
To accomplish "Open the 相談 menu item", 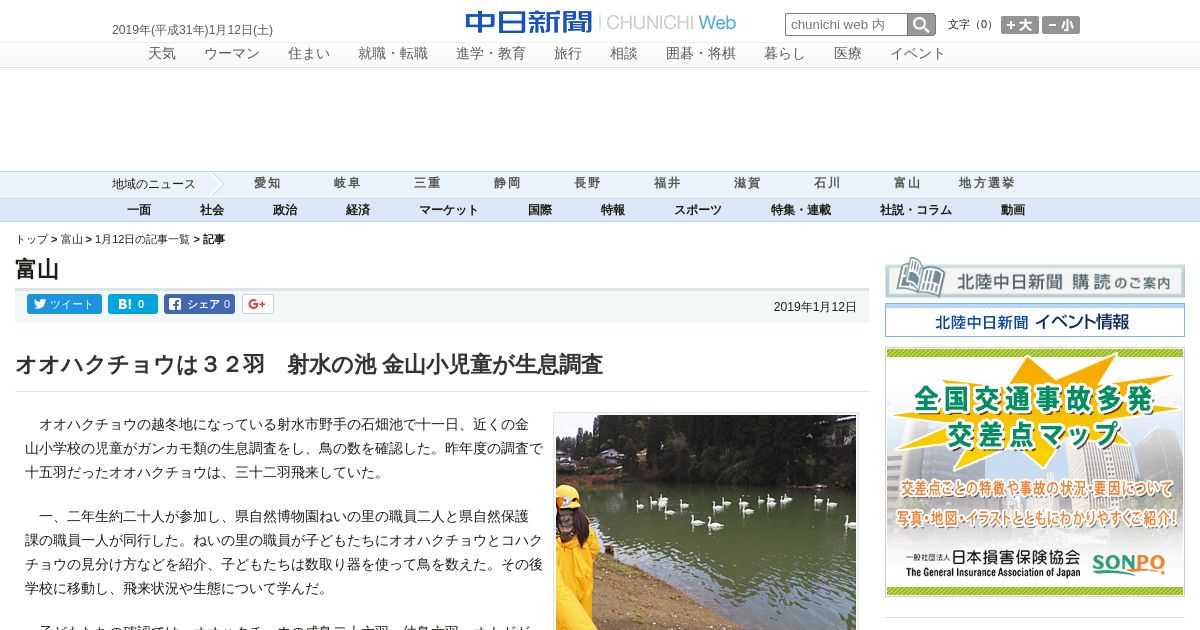I will pos(624,54).
